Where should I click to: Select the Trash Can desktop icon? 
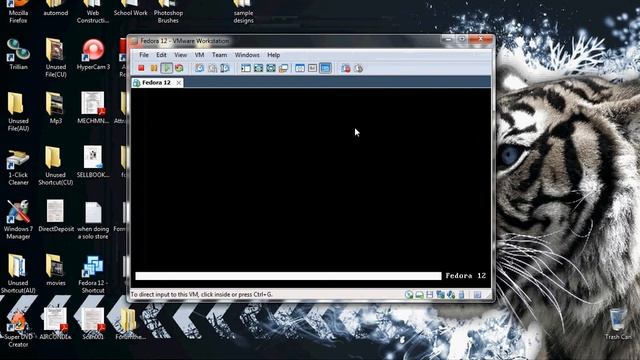click(618, 325)
